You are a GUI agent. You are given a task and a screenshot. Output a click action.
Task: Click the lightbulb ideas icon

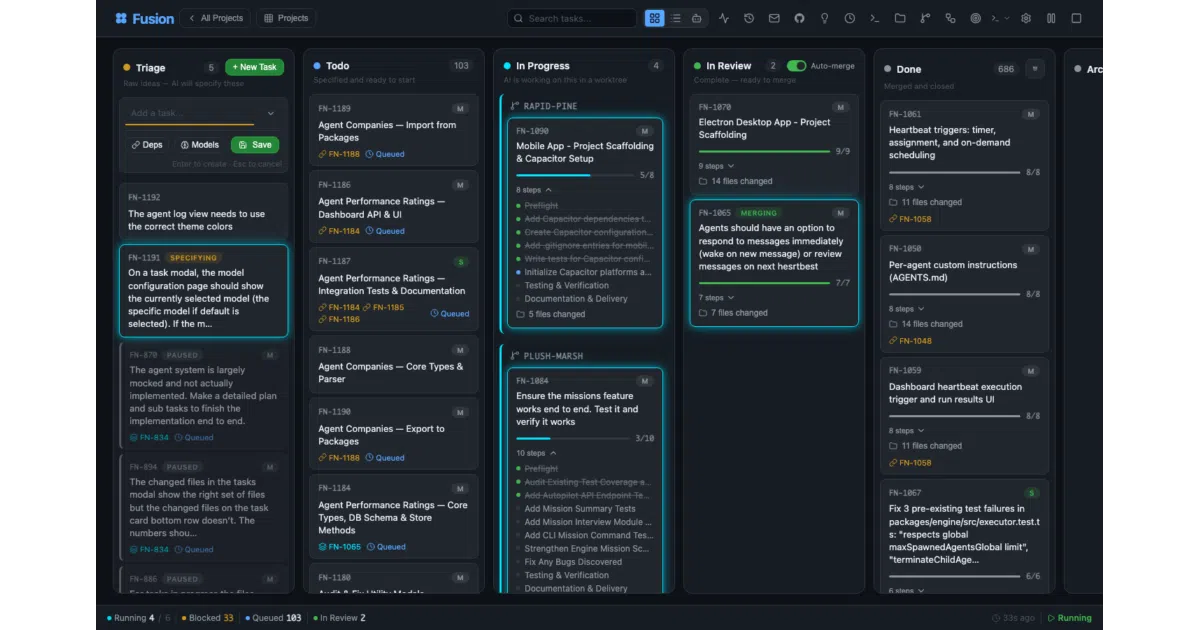tap(824, 18)
